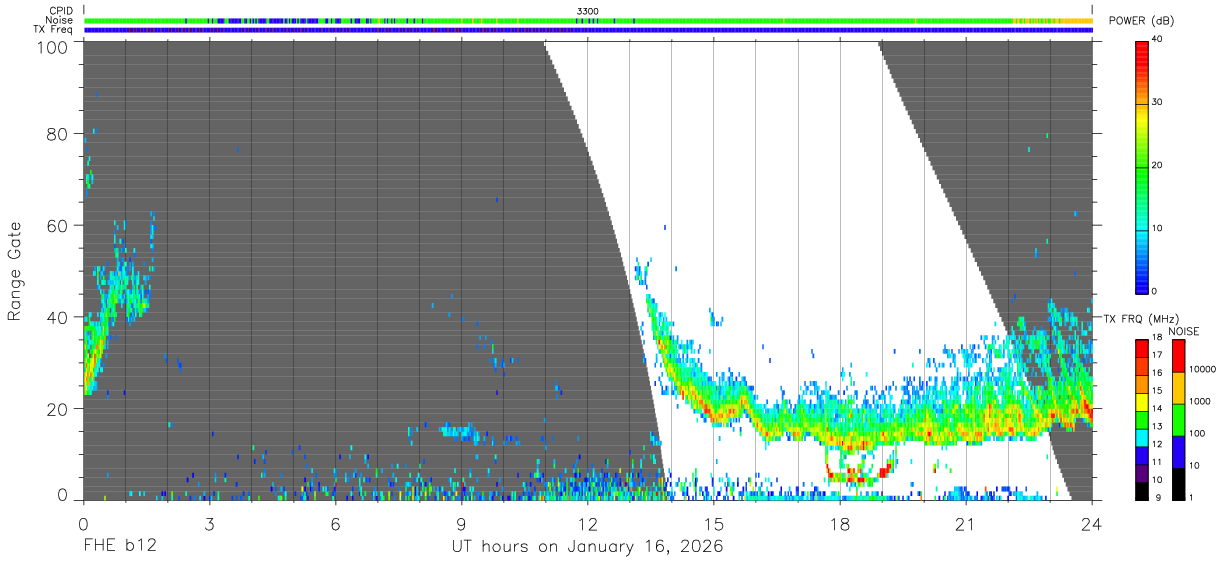1228x567 pixels.
Task: Click the 10 label on the power colorbar
Action: coord(1158,229)
